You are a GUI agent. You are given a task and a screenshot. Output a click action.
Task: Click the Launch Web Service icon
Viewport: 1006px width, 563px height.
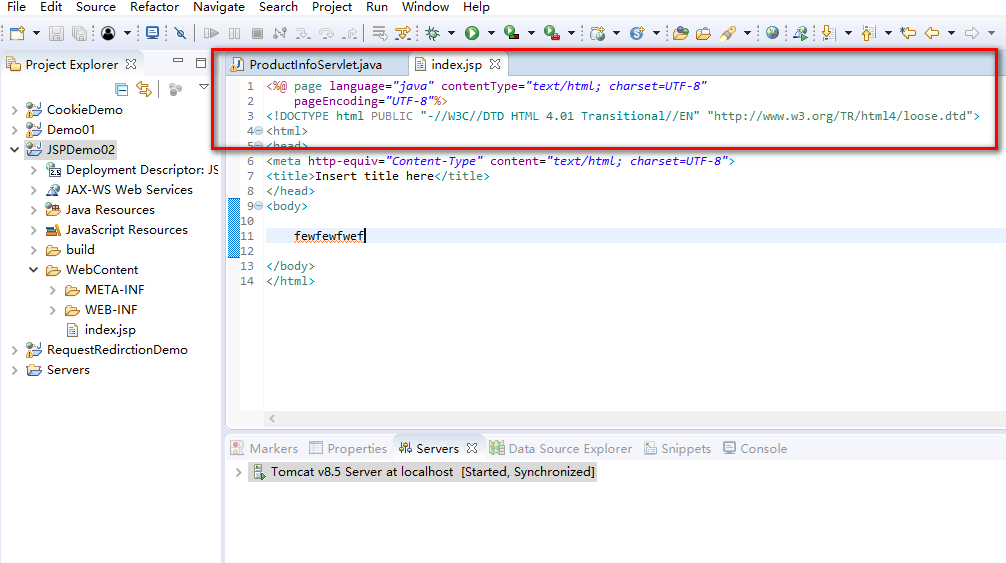coord(801,33)
